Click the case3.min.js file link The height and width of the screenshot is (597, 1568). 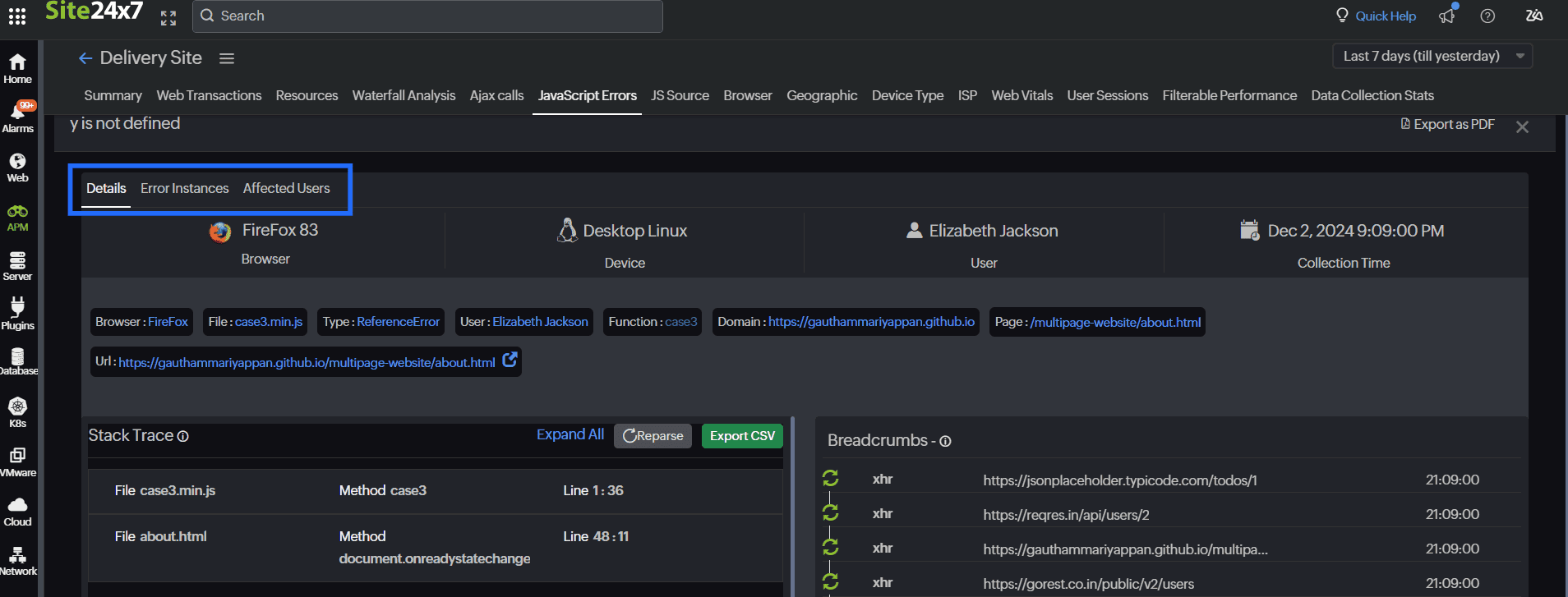(269, 322)
